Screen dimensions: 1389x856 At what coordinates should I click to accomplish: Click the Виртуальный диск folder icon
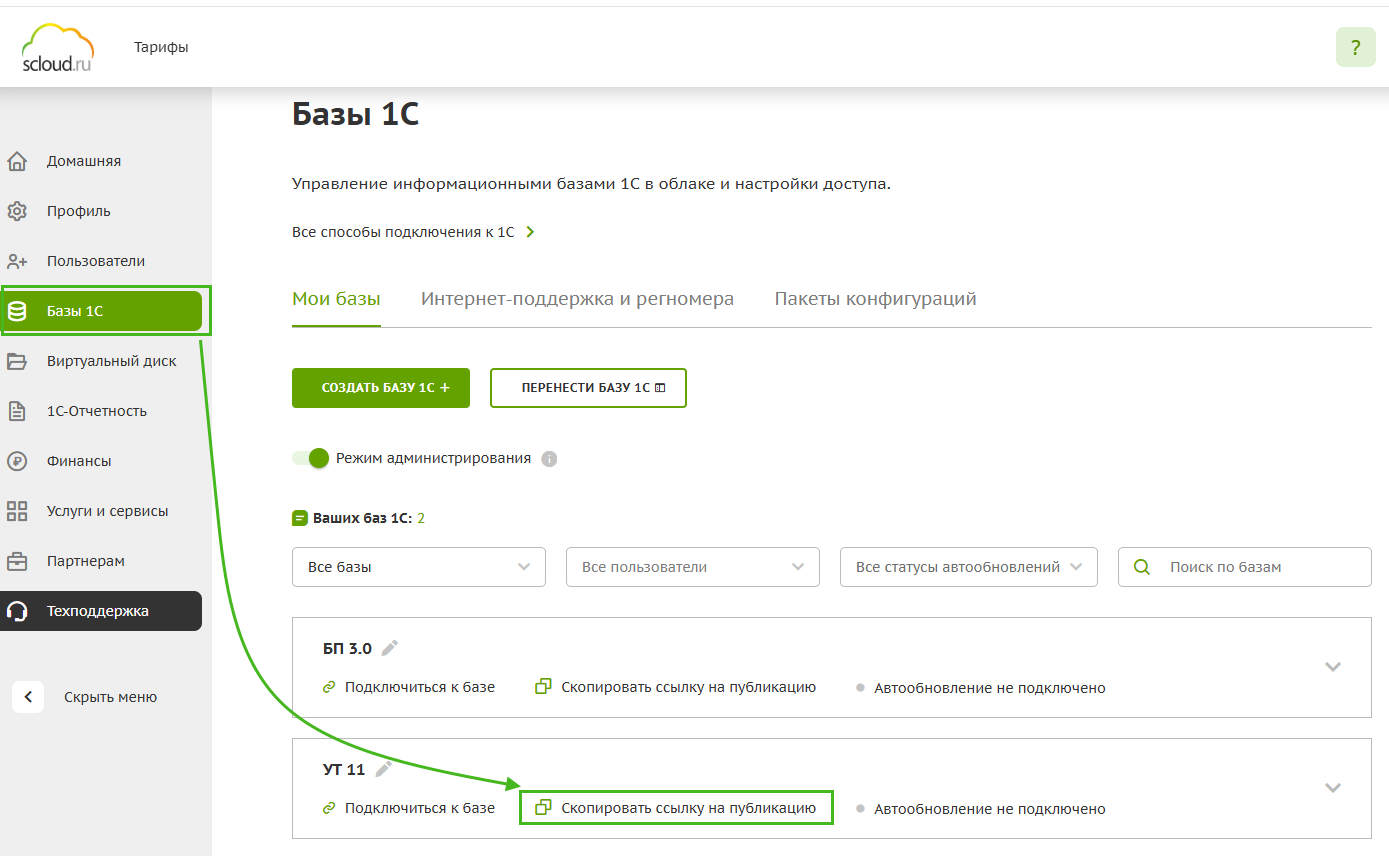(x=17, y=361)
